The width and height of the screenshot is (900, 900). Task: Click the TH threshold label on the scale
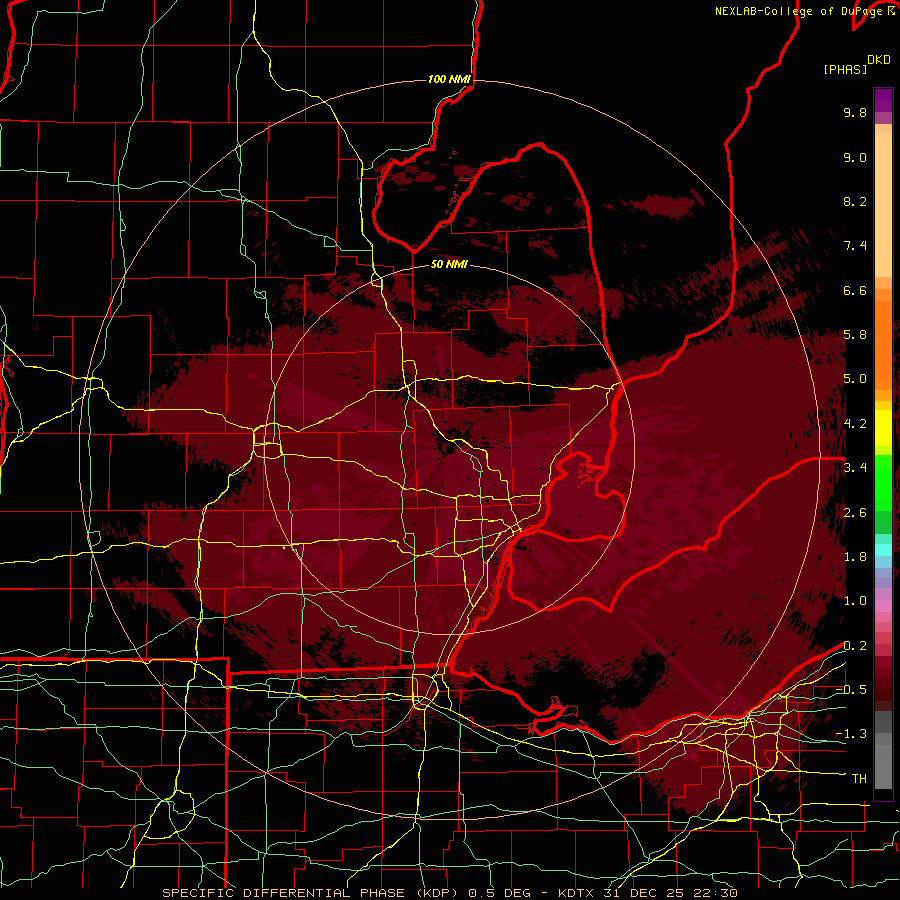click(x=859, y=779)
